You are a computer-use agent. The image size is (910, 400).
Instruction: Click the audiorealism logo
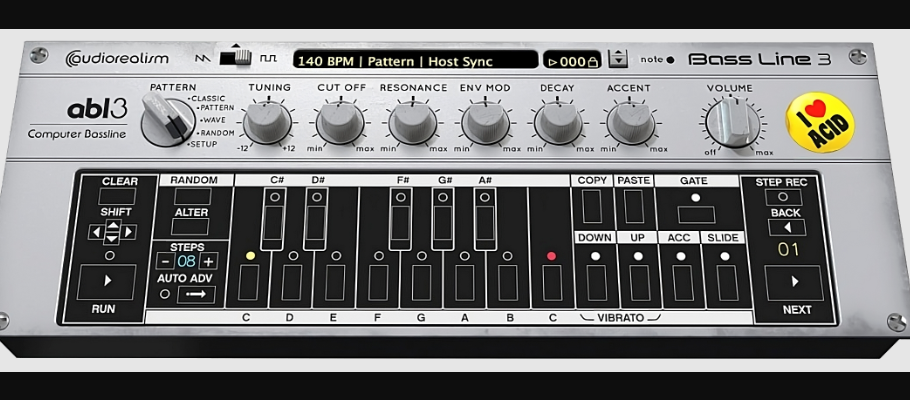point(117,58)
